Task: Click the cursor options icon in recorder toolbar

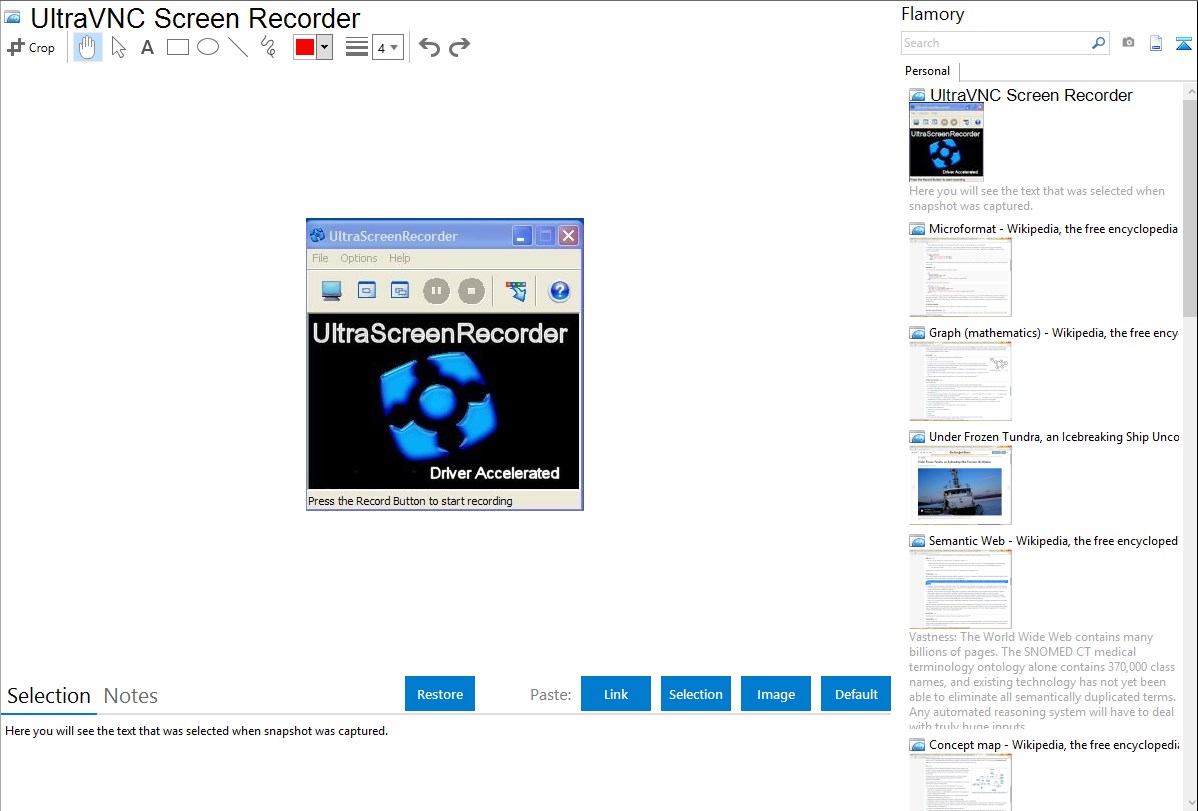Action: coord(516,291)
